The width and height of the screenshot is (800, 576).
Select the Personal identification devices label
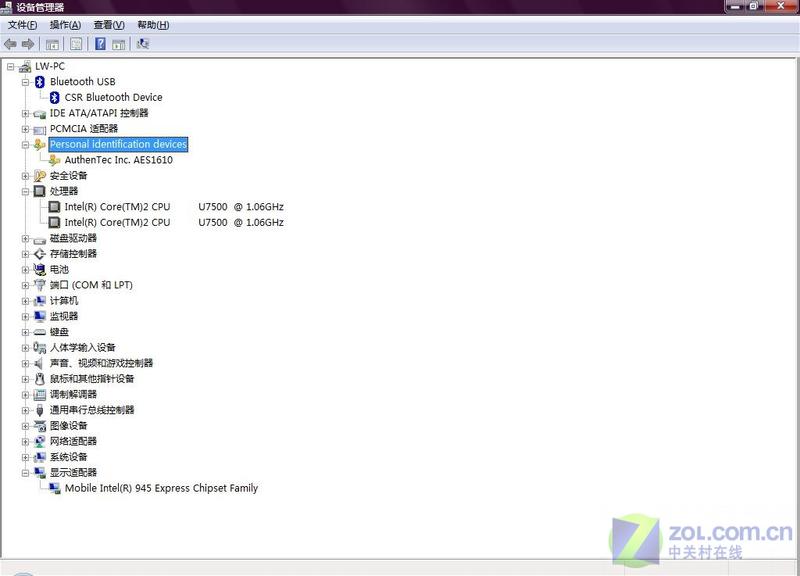coord(118,144)
